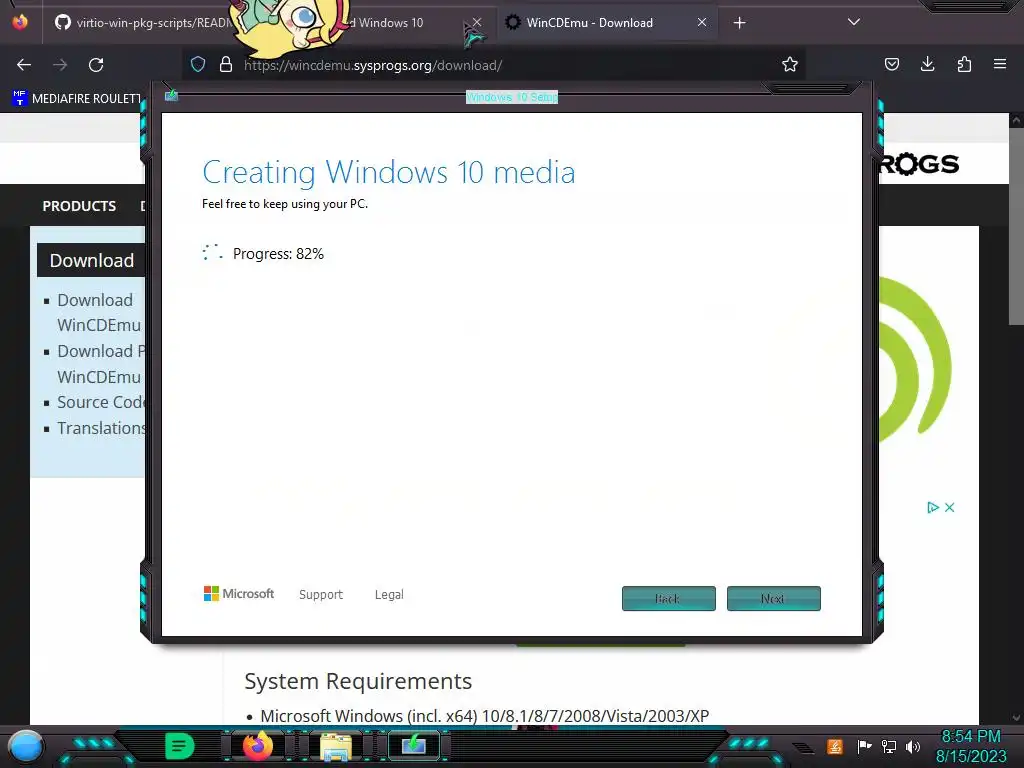Image resolution: width=1024 pixels, height=768 pixels.
Task: Open the PRODUCTS menu on the sysprogs site
Action: point(79,206)
